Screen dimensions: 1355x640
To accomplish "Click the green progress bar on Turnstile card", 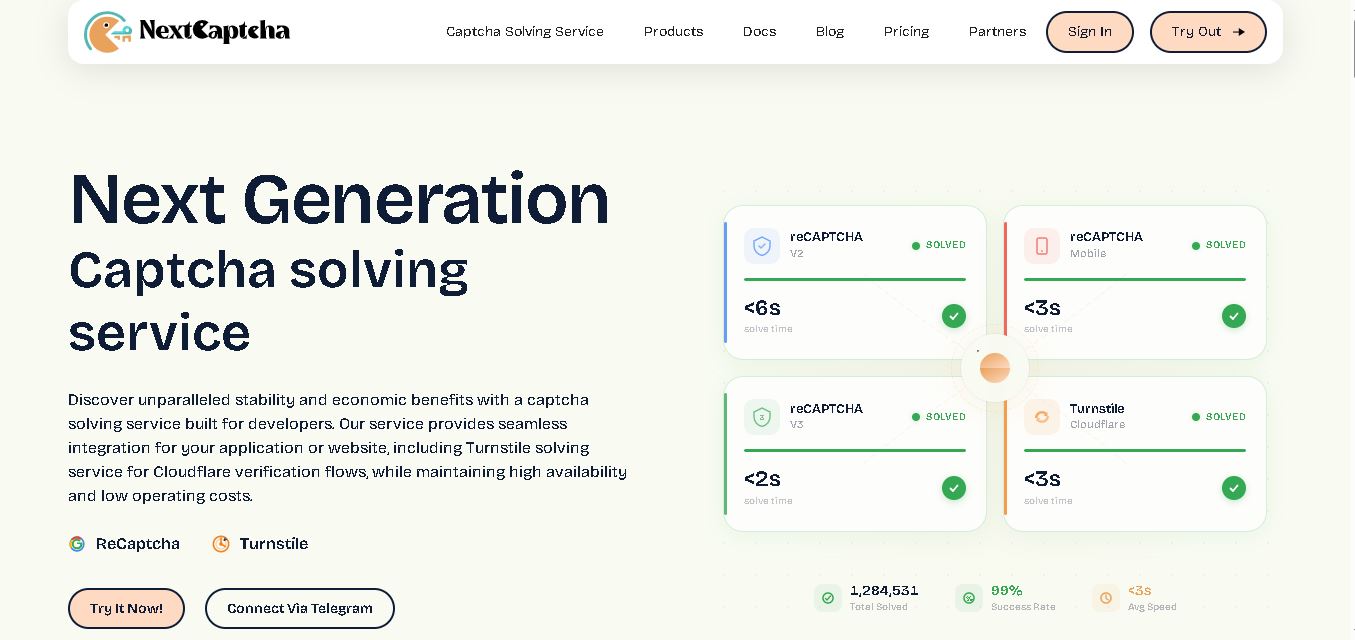I will coord(1135,451).
